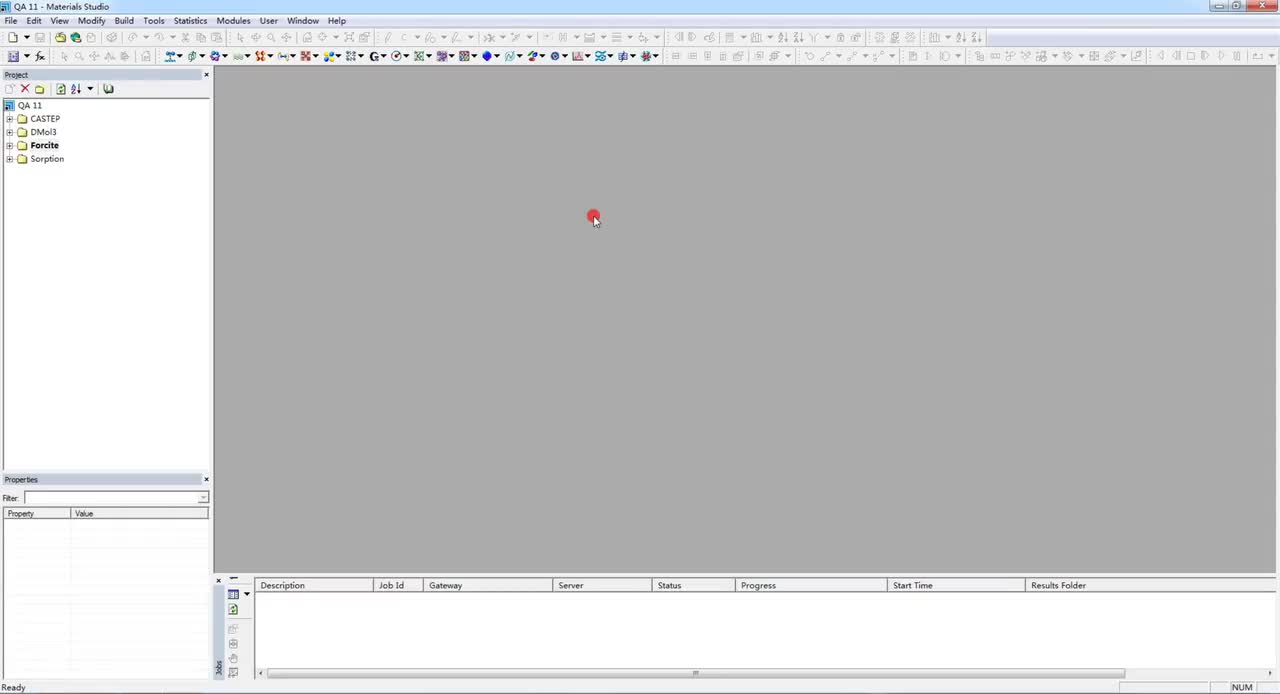Click the Jobs scrollbar left arrow
Screen dimensions: 1280x694
(x=261, y=673)
